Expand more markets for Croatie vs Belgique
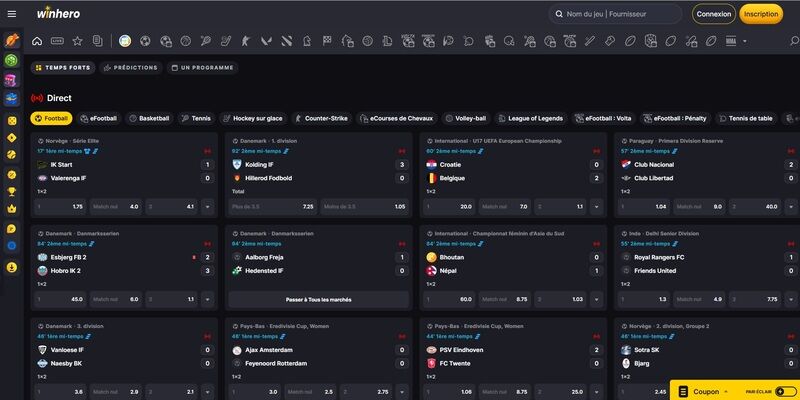This screenshot has height=400, width=800. click(x=596, y=207)
